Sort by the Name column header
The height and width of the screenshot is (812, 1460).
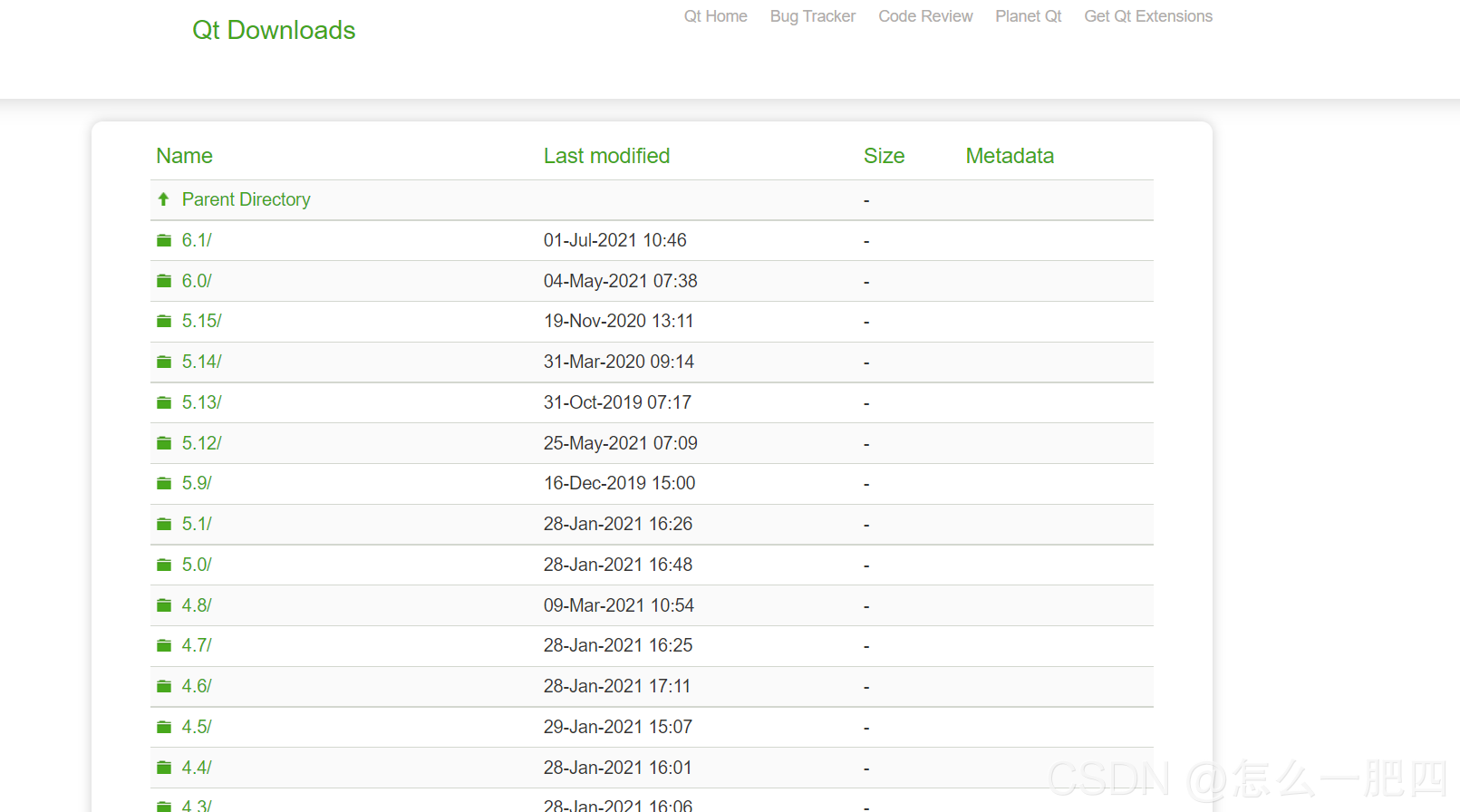pyautogui.click(x=184, y=156)
